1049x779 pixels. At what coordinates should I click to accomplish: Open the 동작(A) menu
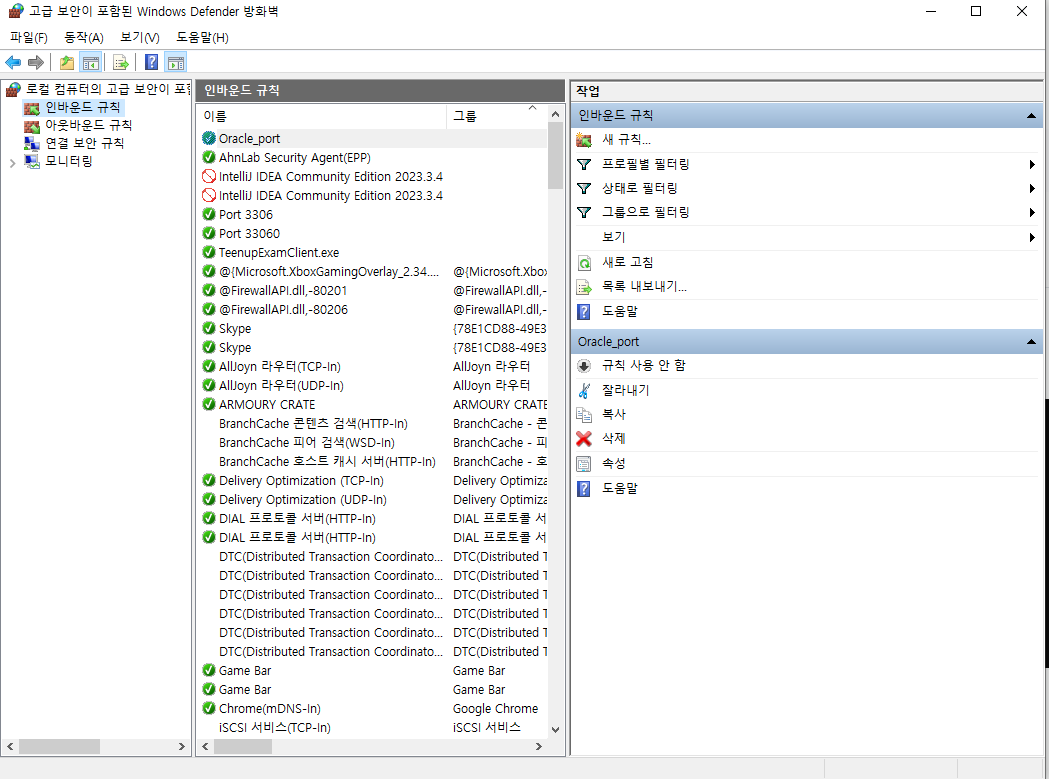[x=84, y=37]
